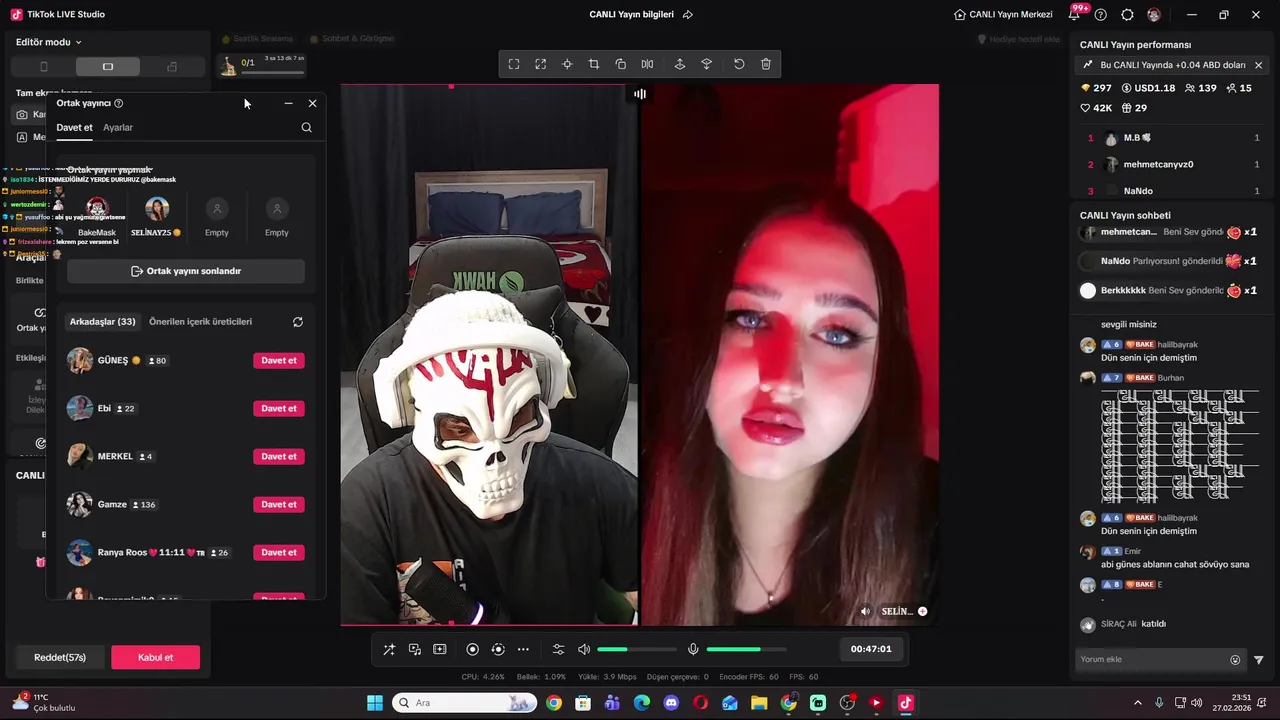Switch to the Ayarlar tab
Viewport: 1280px width, 720px height.
118,127
